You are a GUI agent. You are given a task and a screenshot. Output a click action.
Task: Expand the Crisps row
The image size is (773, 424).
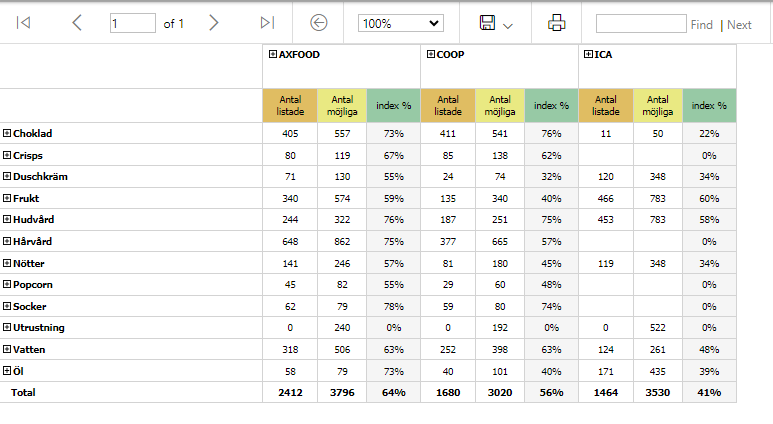point(7,155)
